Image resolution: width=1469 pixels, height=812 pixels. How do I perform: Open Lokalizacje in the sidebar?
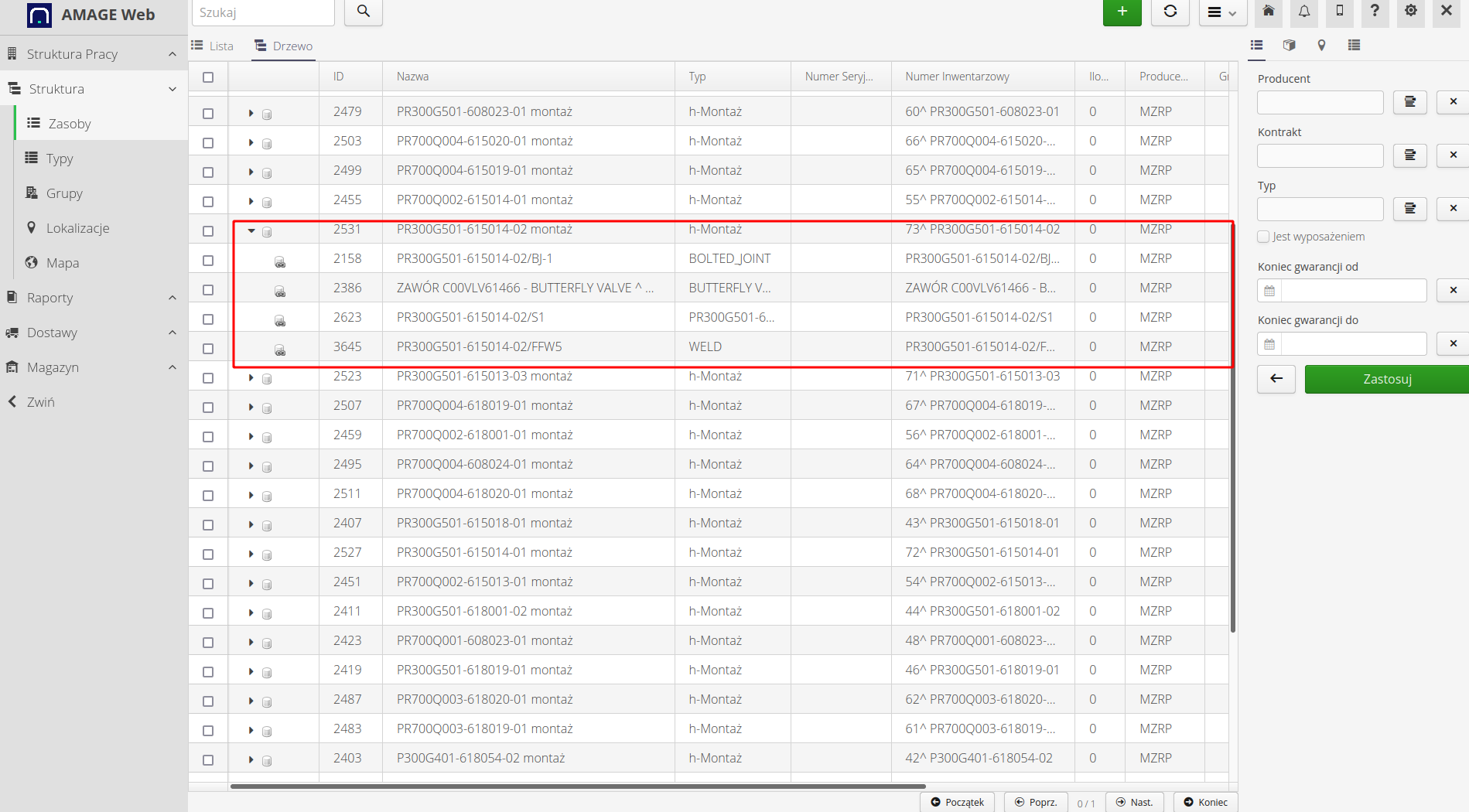coord(77,228)
